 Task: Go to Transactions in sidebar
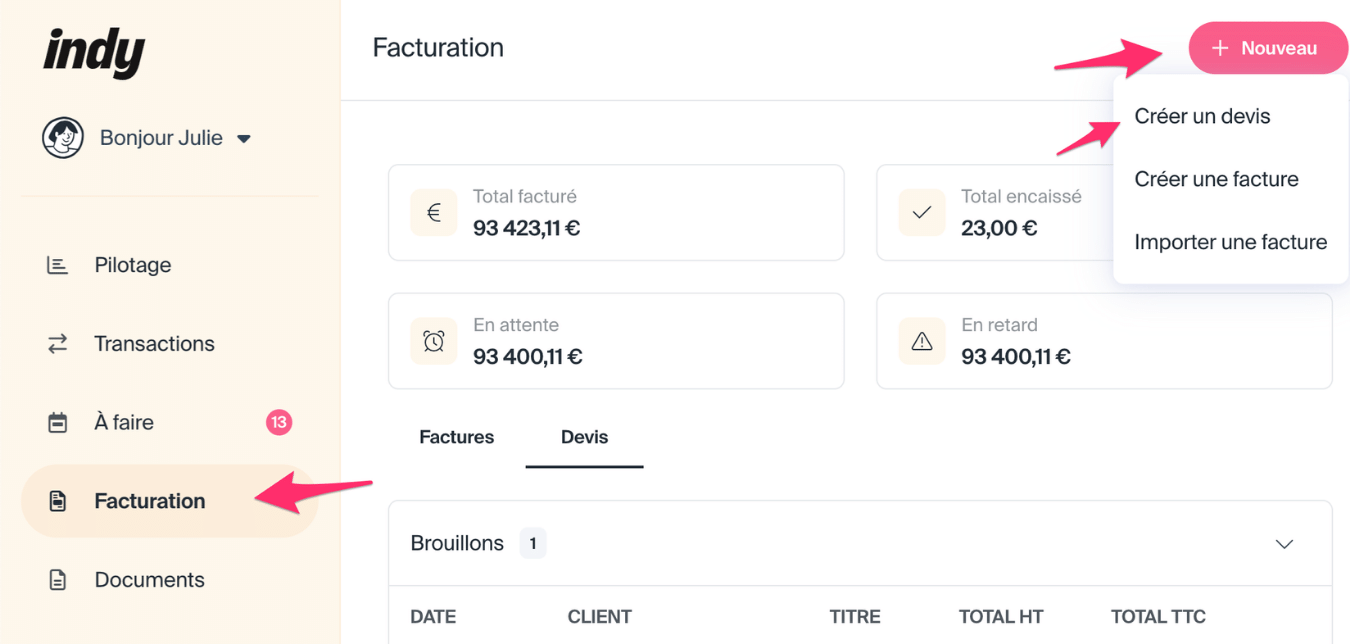click(153, 344)
